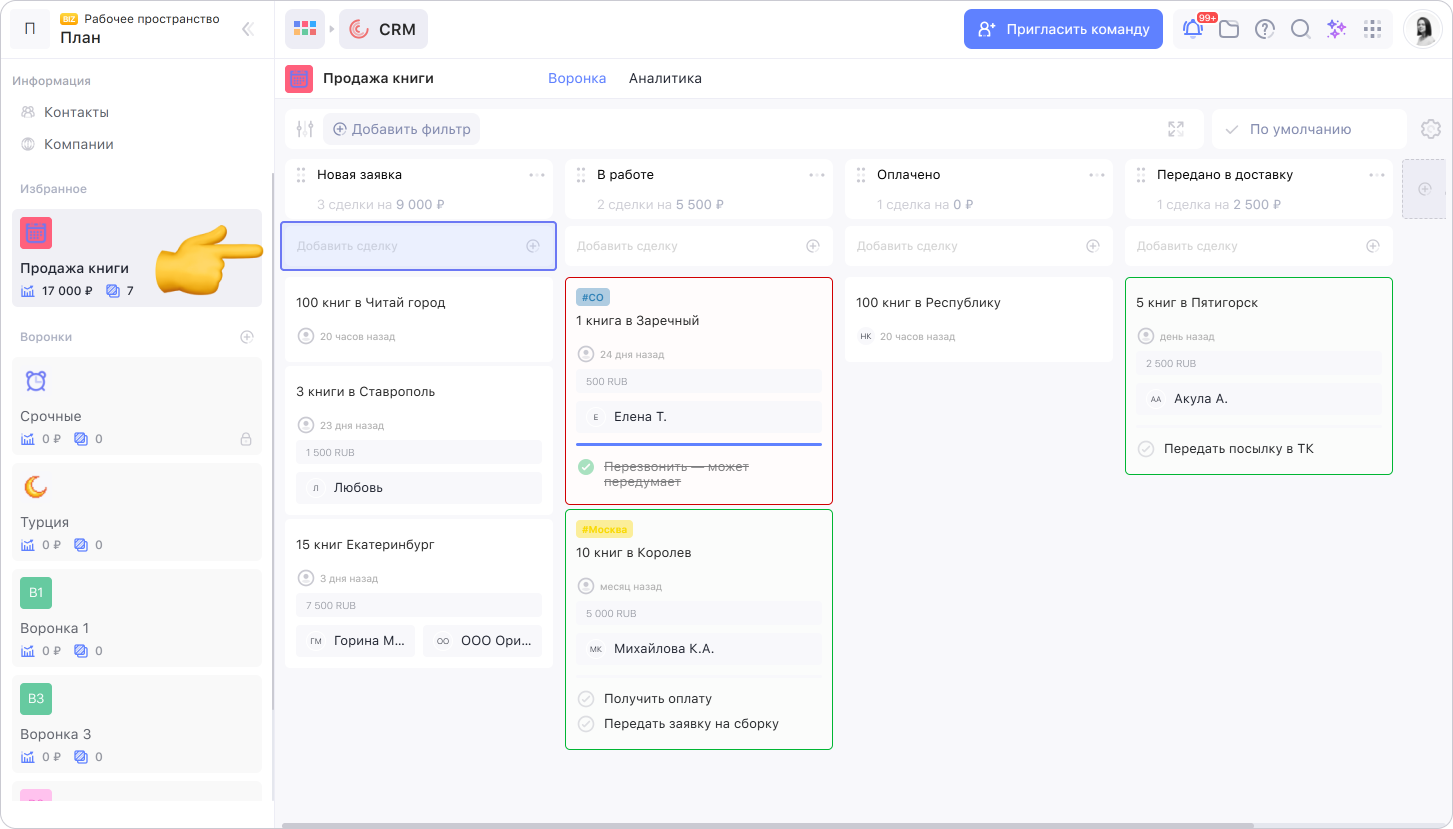Click the AI sparkles icon in header
This screenshot has height=829, width=1453.
click(1336, 29)
